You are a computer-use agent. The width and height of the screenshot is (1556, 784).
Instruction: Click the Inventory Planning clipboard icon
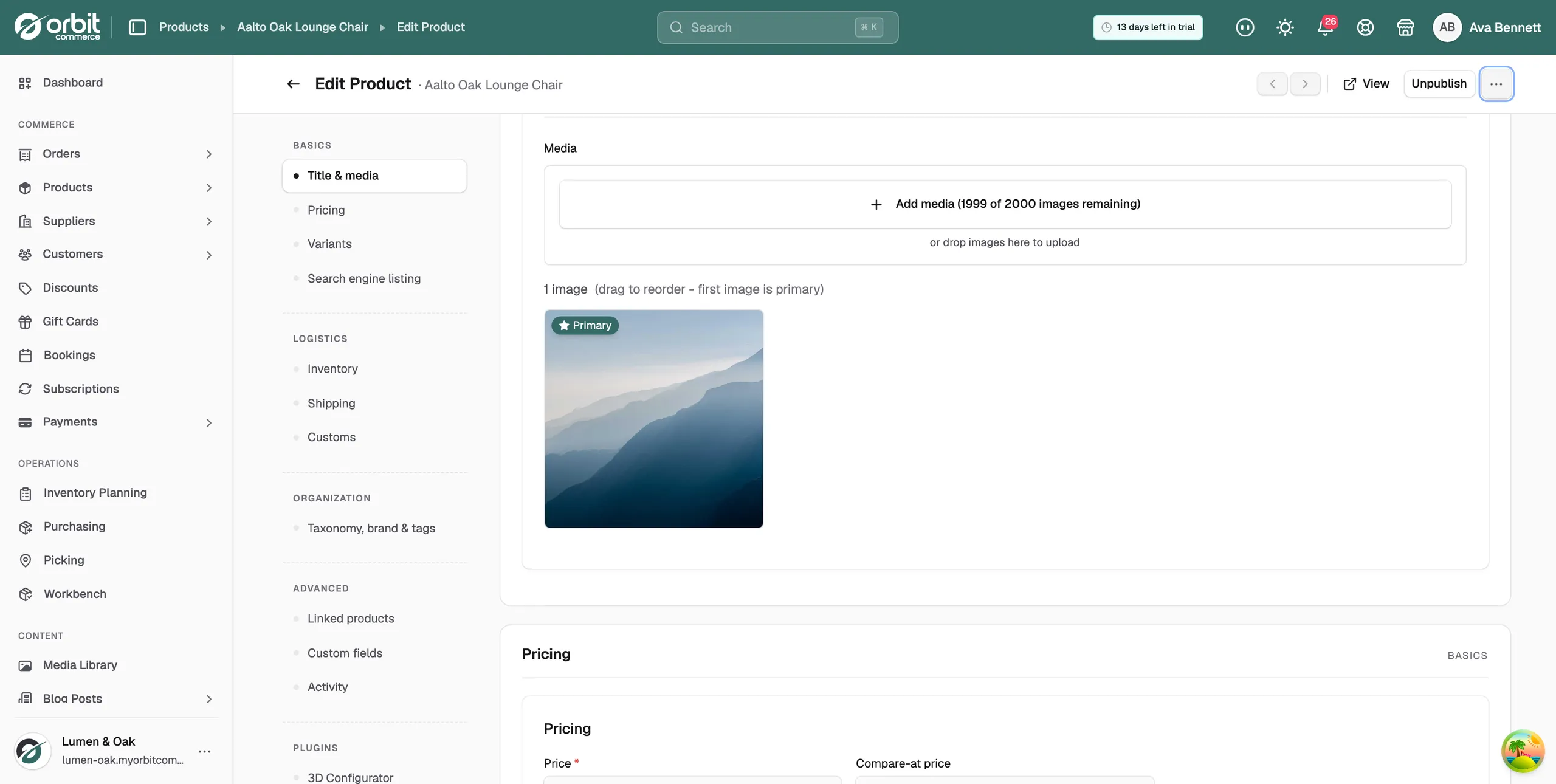[x=25, y=493]
